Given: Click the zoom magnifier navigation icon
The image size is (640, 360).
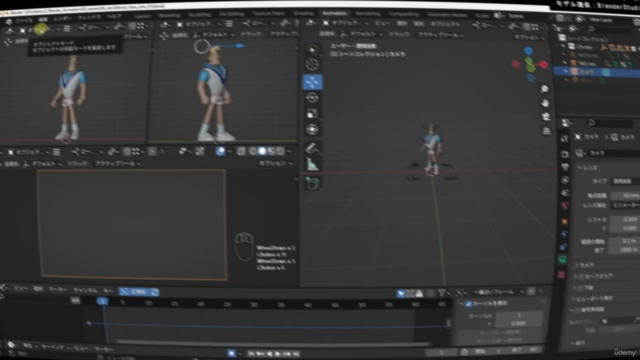Looking at the screenshot, I should pos(544,89).
